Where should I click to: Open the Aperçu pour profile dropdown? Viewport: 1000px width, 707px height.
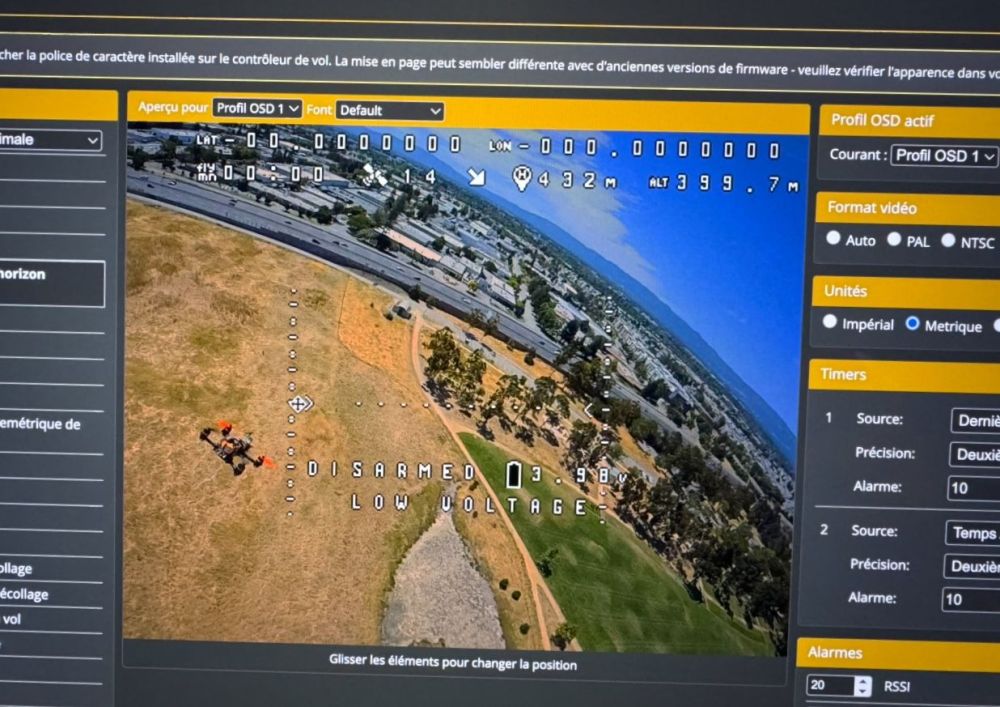click(x=257, y=108)
